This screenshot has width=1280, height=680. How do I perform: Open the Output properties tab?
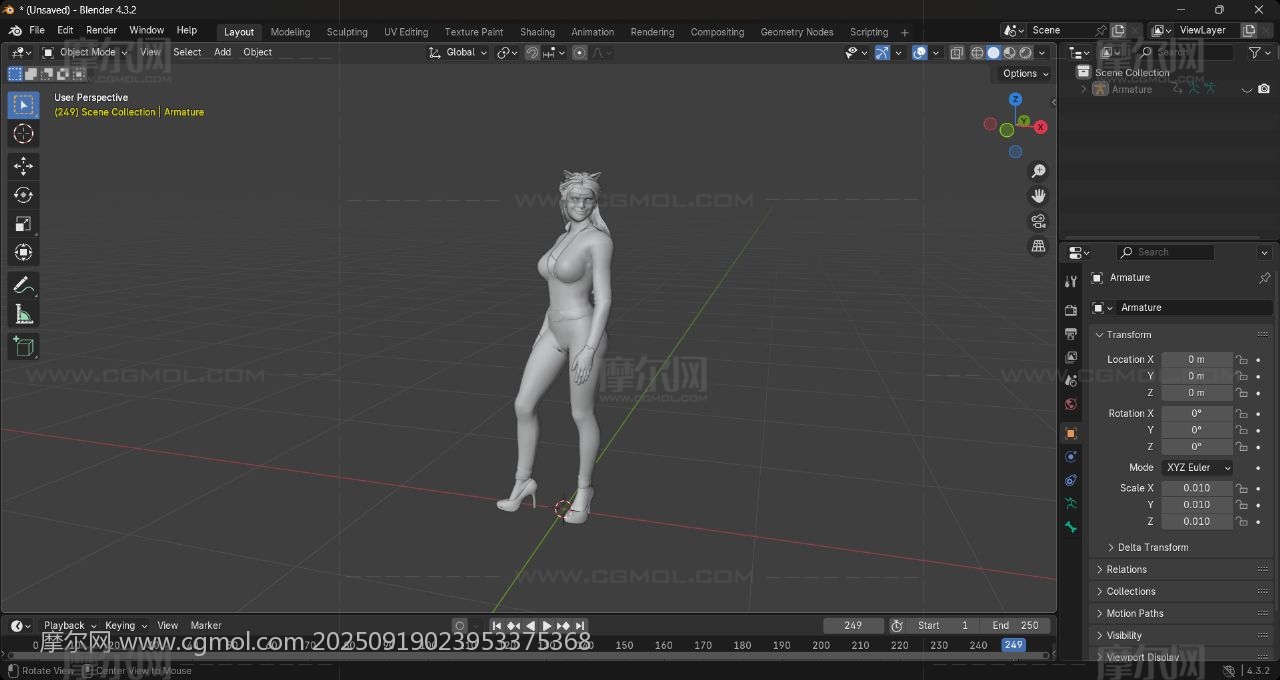(1071, 334)
